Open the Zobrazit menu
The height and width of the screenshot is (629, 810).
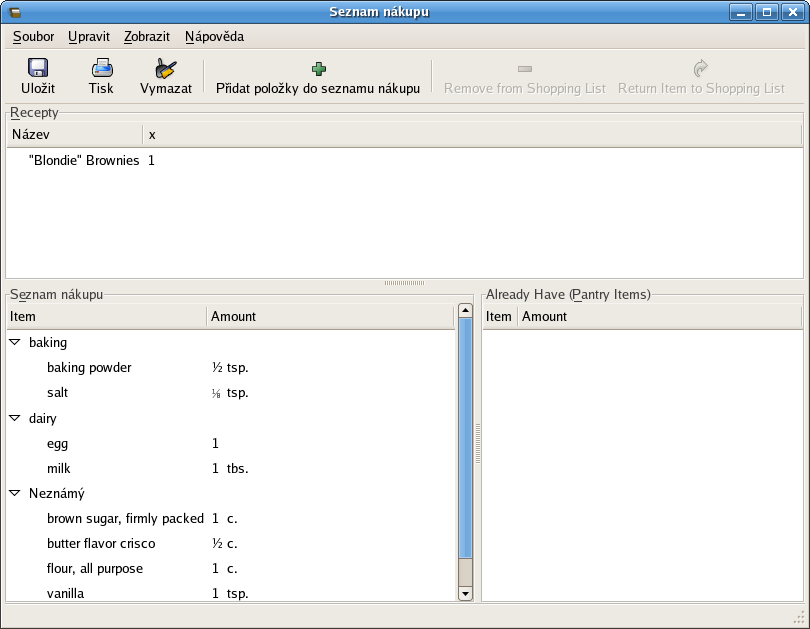(146, 37)
